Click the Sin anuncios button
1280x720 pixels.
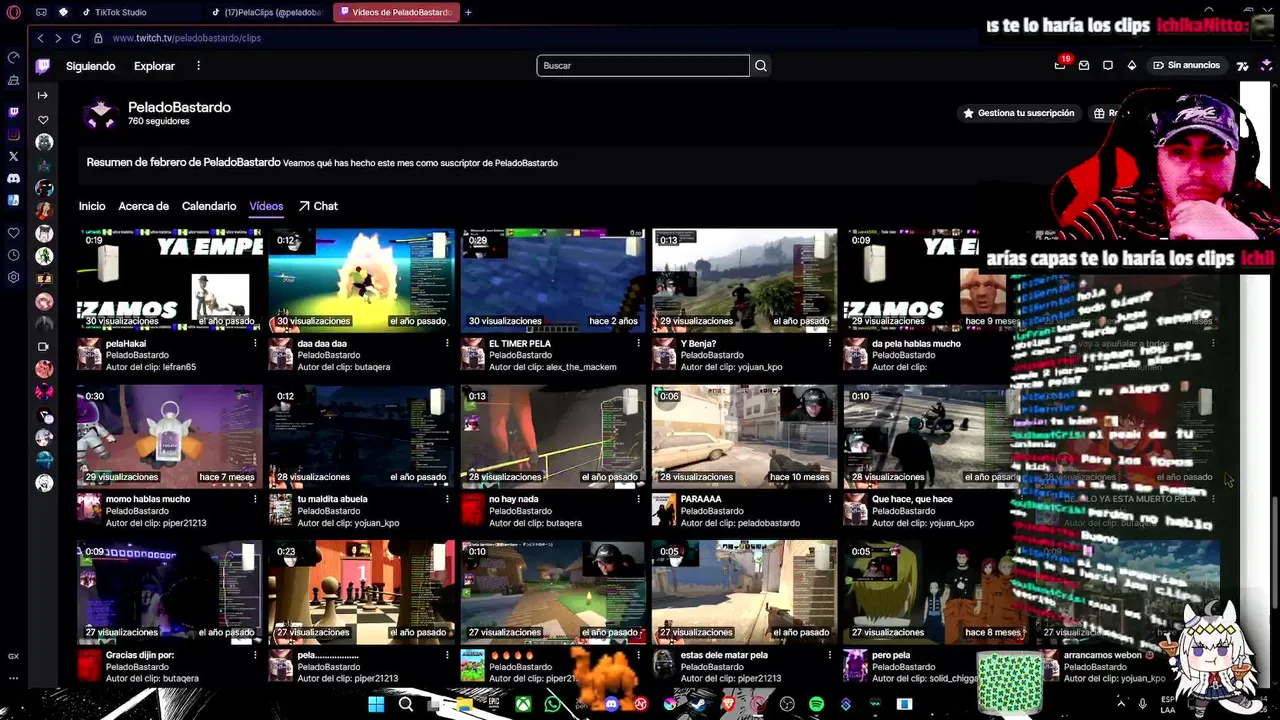click(x=1186, y=65)
